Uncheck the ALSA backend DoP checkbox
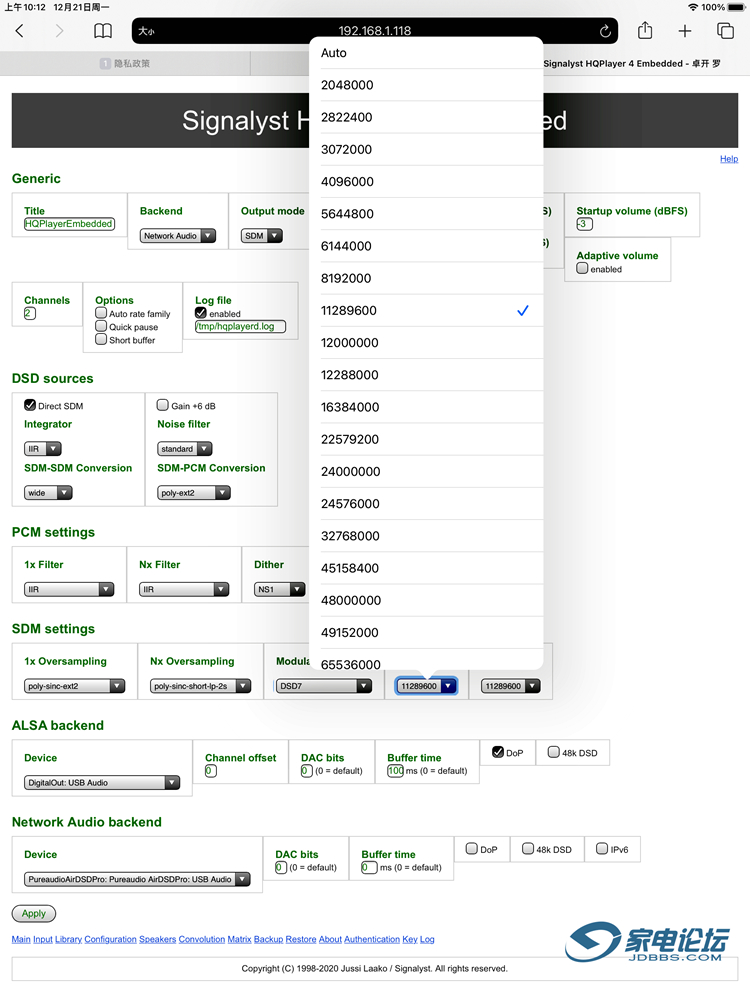 coord(498,753)
